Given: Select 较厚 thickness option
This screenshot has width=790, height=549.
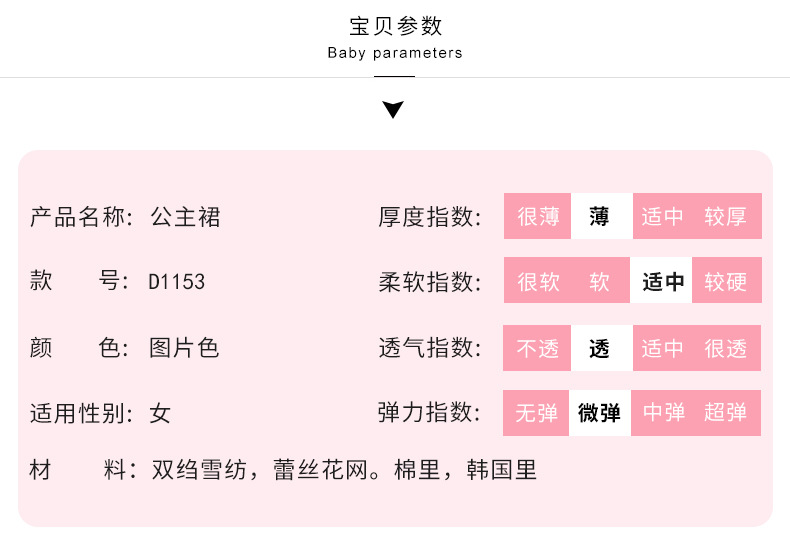Looking at the screenshot, I should pos(726,216).
